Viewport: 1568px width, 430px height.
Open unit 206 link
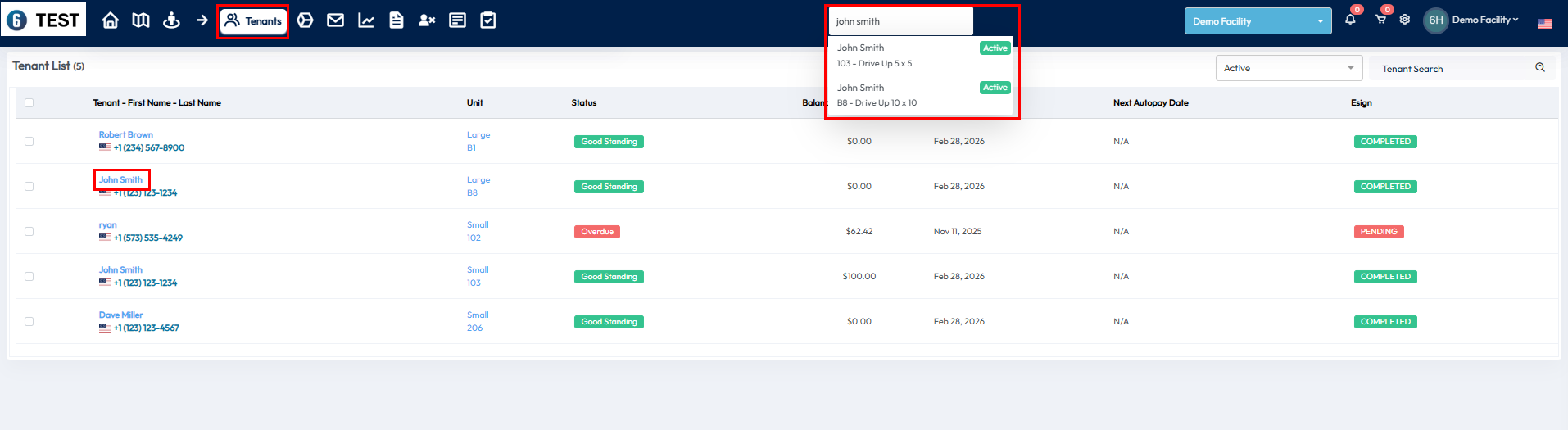click(x=474, y=328)
